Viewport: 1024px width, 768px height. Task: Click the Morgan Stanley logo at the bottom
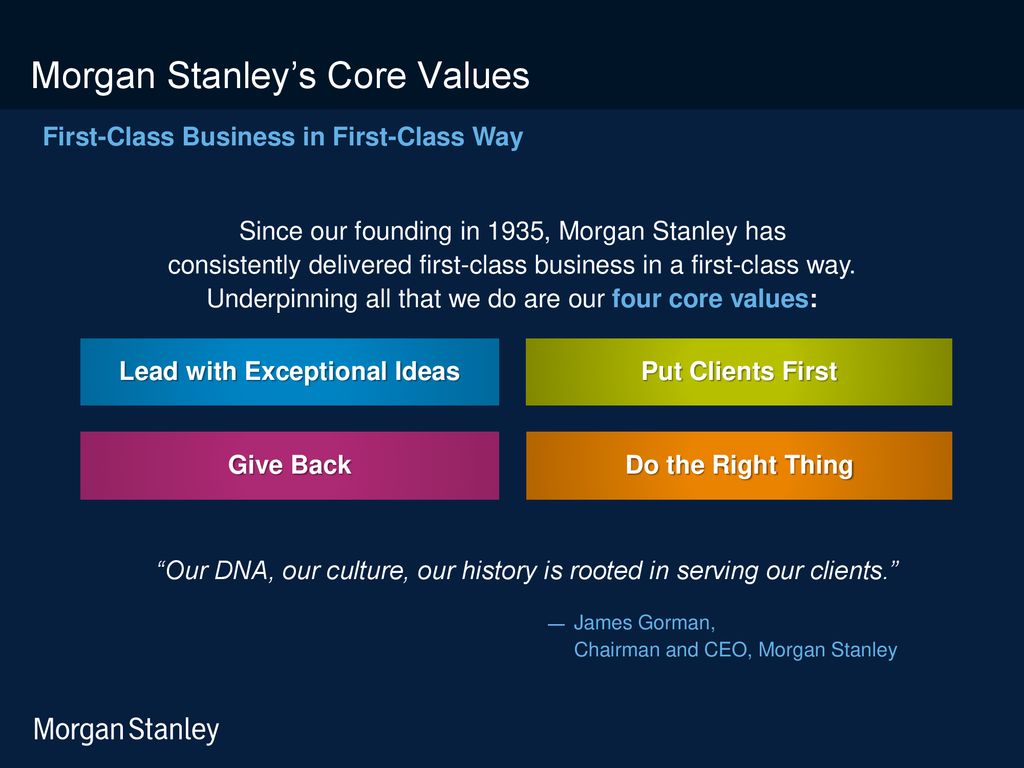(126, 730)
